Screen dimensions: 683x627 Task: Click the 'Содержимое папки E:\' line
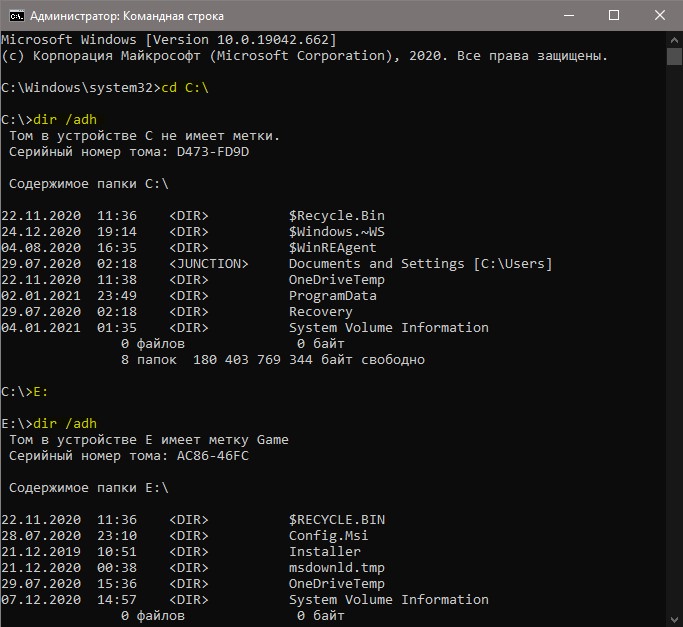(x=89, y=488)
